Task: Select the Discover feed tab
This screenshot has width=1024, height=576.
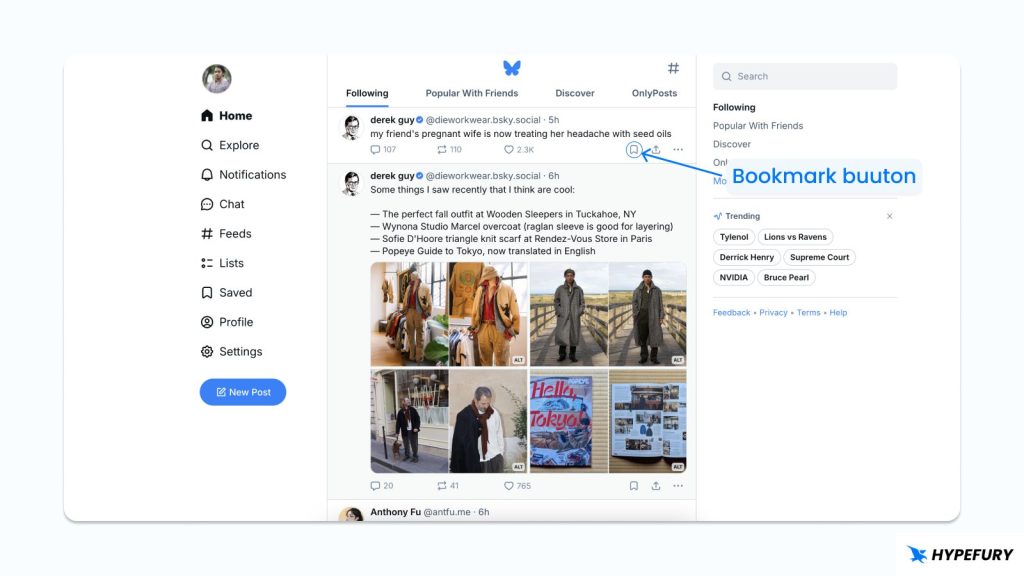Action: [x=575, y=93]
